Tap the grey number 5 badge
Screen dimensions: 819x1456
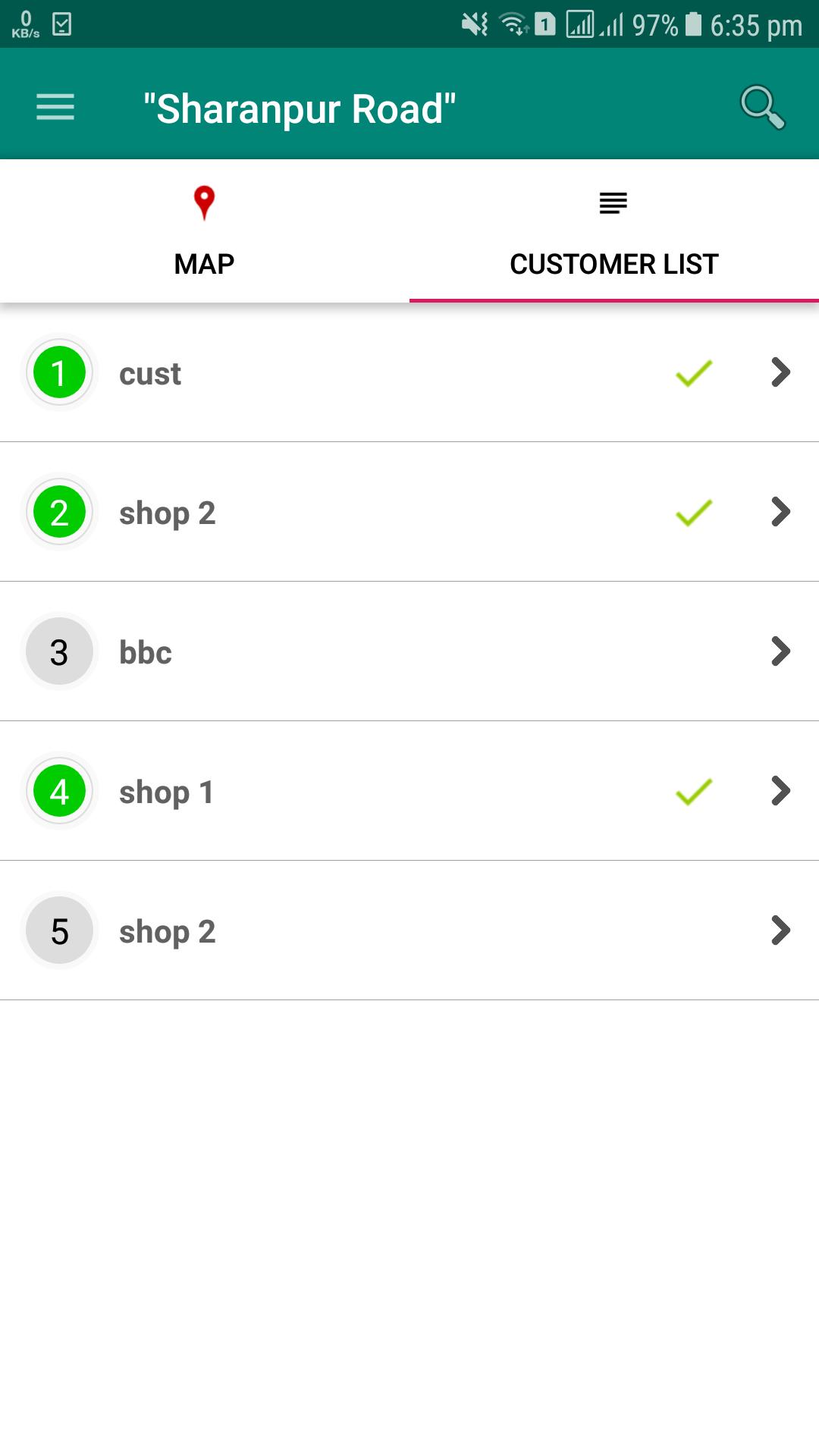coord(59,930)
